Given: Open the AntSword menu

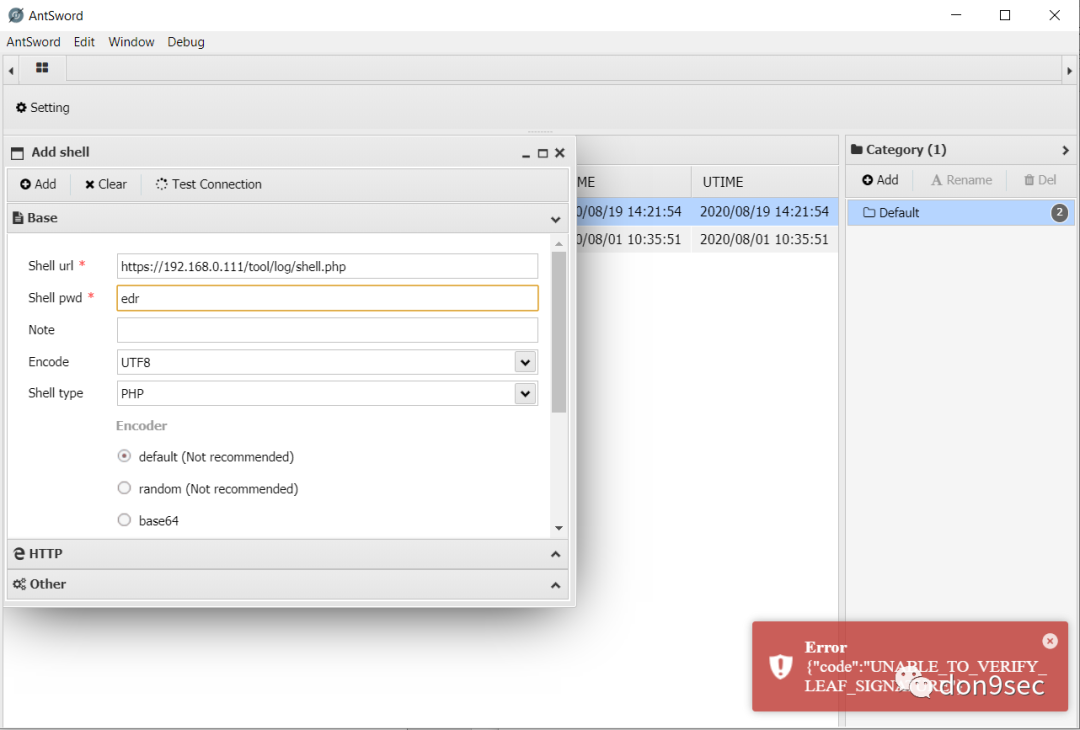Looking at the screenshot, I should pos(34,42).
